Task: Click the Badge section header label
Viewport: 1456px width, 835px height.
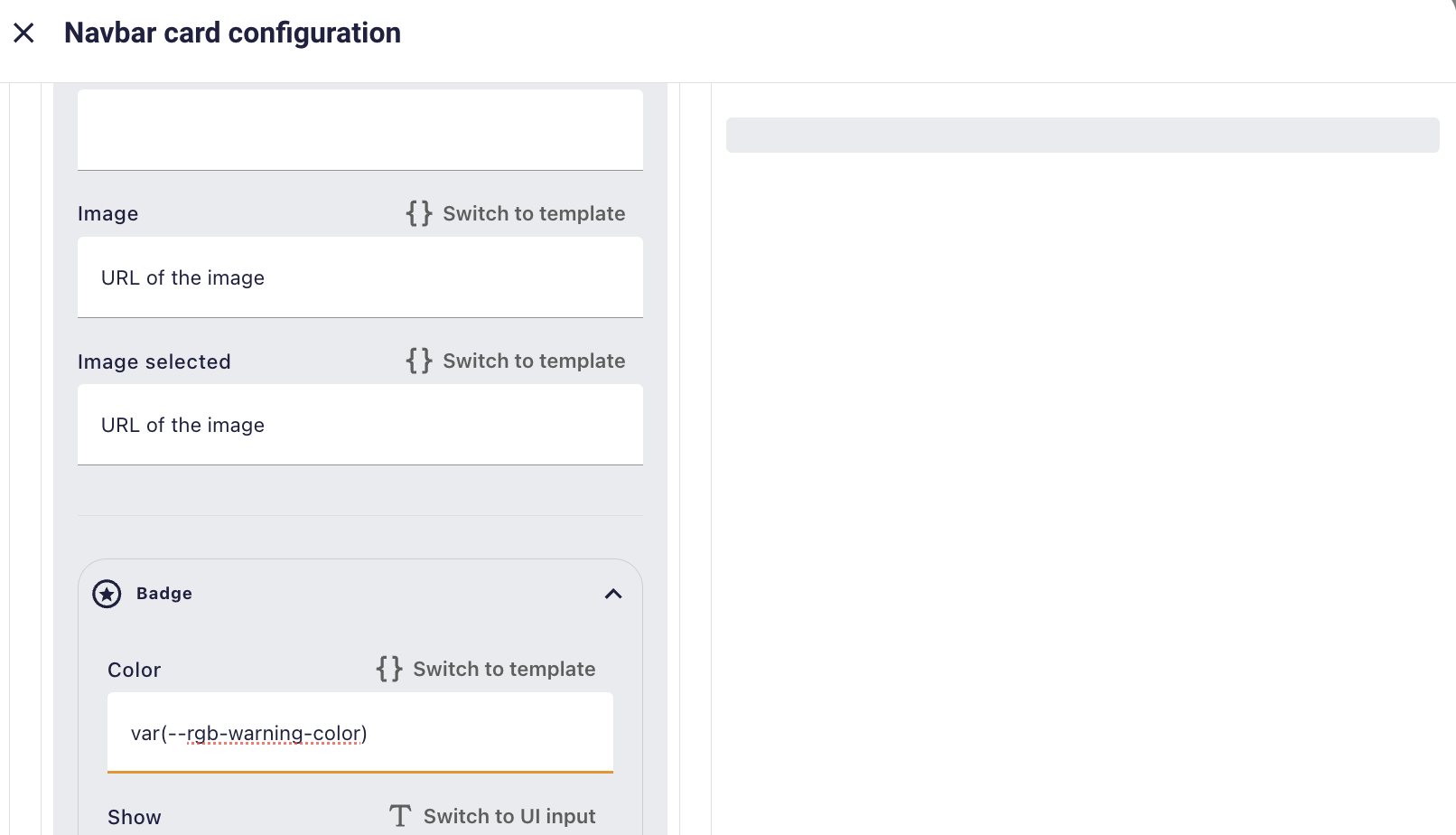Action: [x=164, y=594]
